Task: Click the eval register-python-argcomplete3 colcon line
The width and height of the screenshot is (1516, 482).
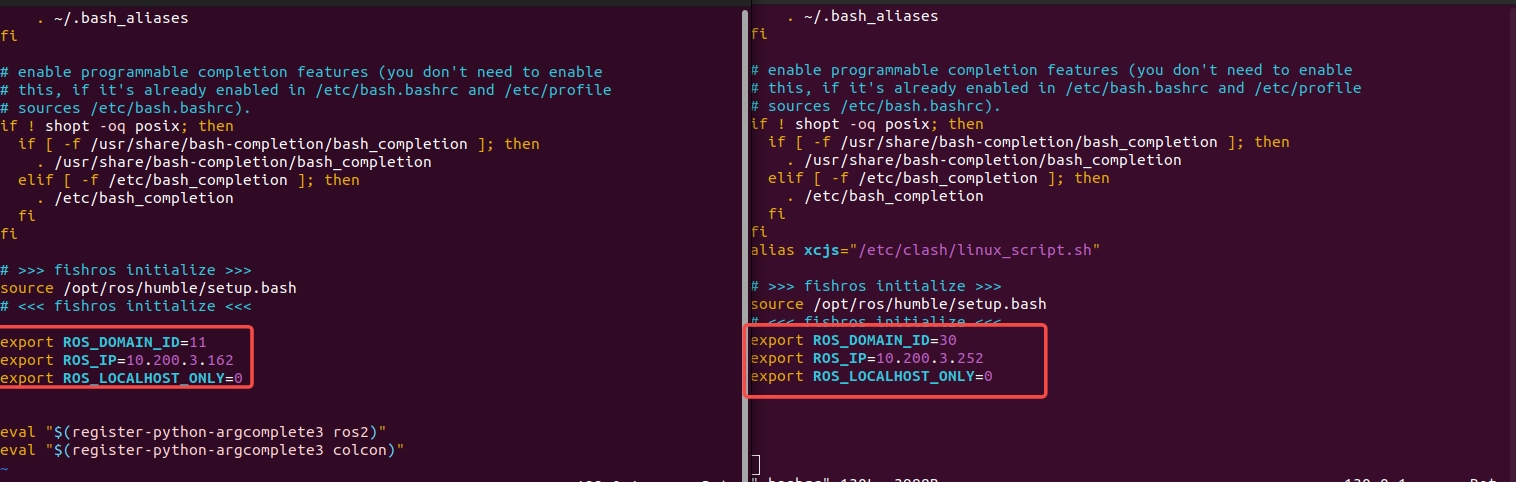Action: pos(201,450)
